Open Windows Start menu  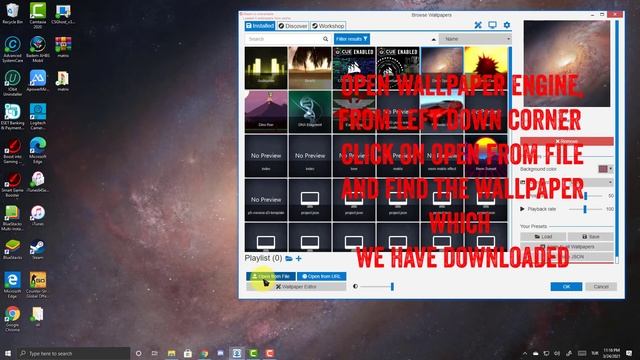(7, 353)
